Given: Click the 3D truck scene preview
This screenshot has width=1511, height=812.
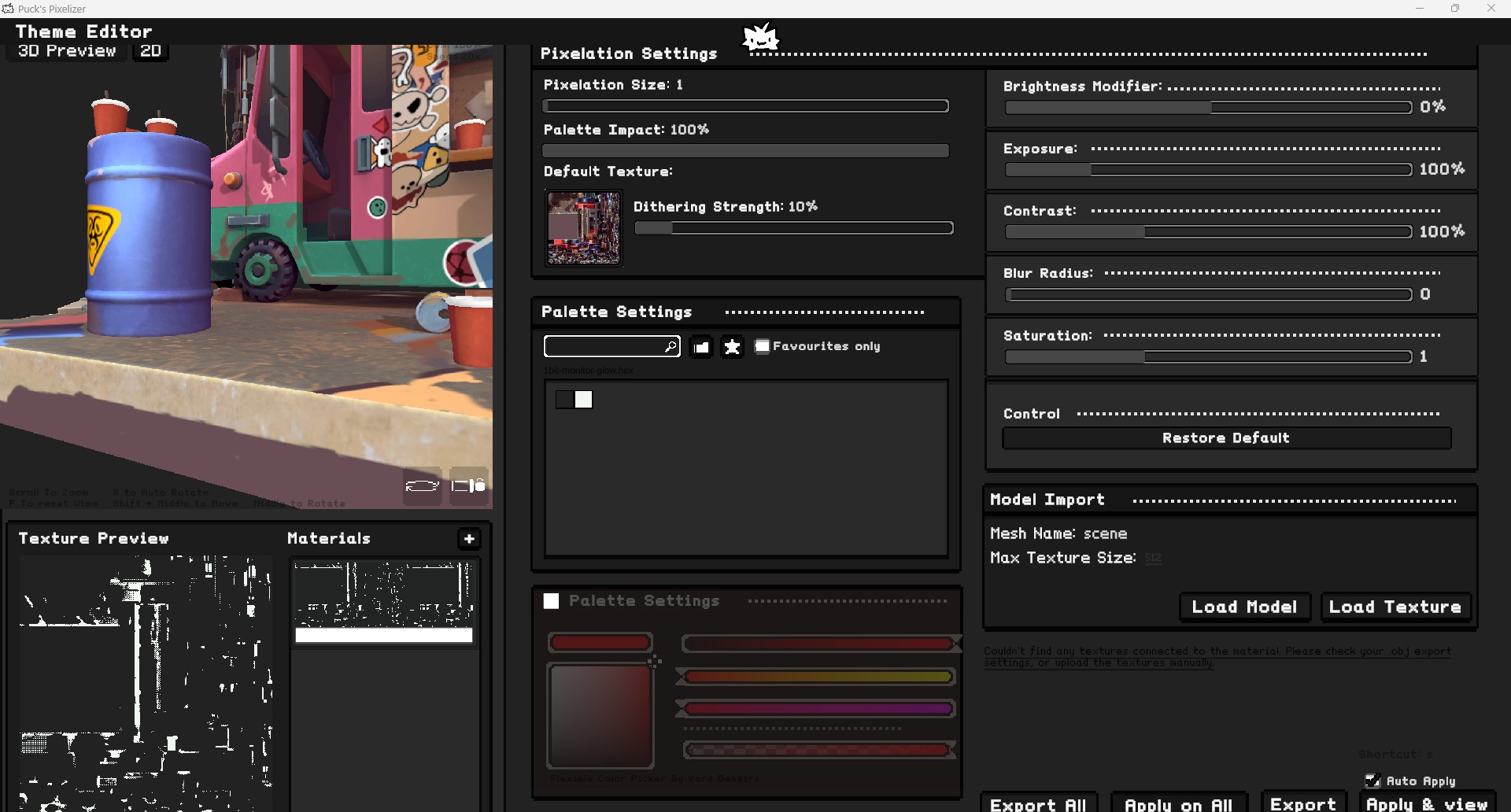Looking at the screenshot, I should point(246,275).
